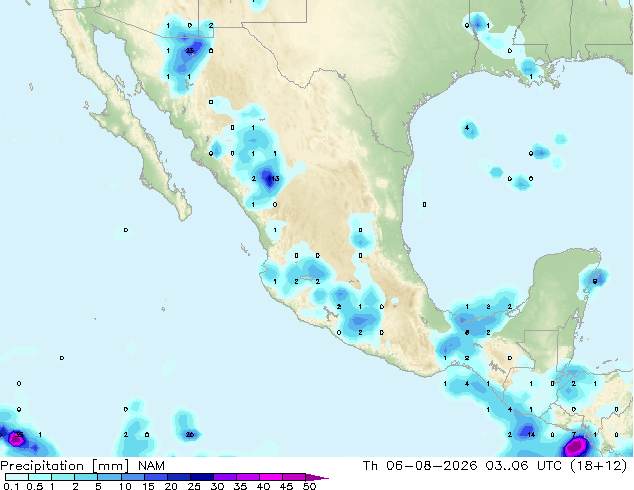634x490 pixels.
Task: Select the 1–2 mm legend color box
Action: point(63,477)
